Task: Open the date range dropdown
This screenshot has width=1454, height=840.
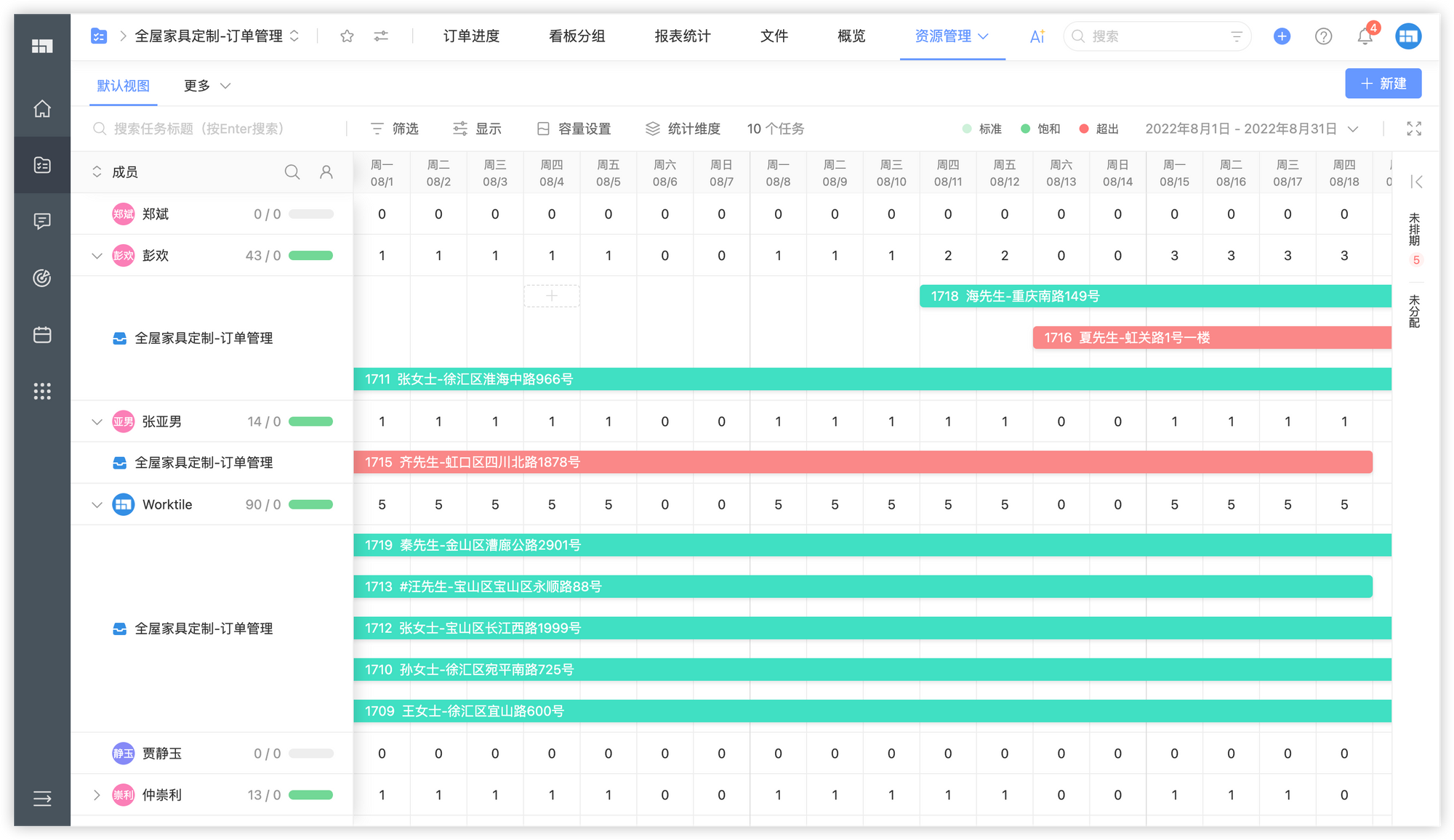Action: 1251,129
